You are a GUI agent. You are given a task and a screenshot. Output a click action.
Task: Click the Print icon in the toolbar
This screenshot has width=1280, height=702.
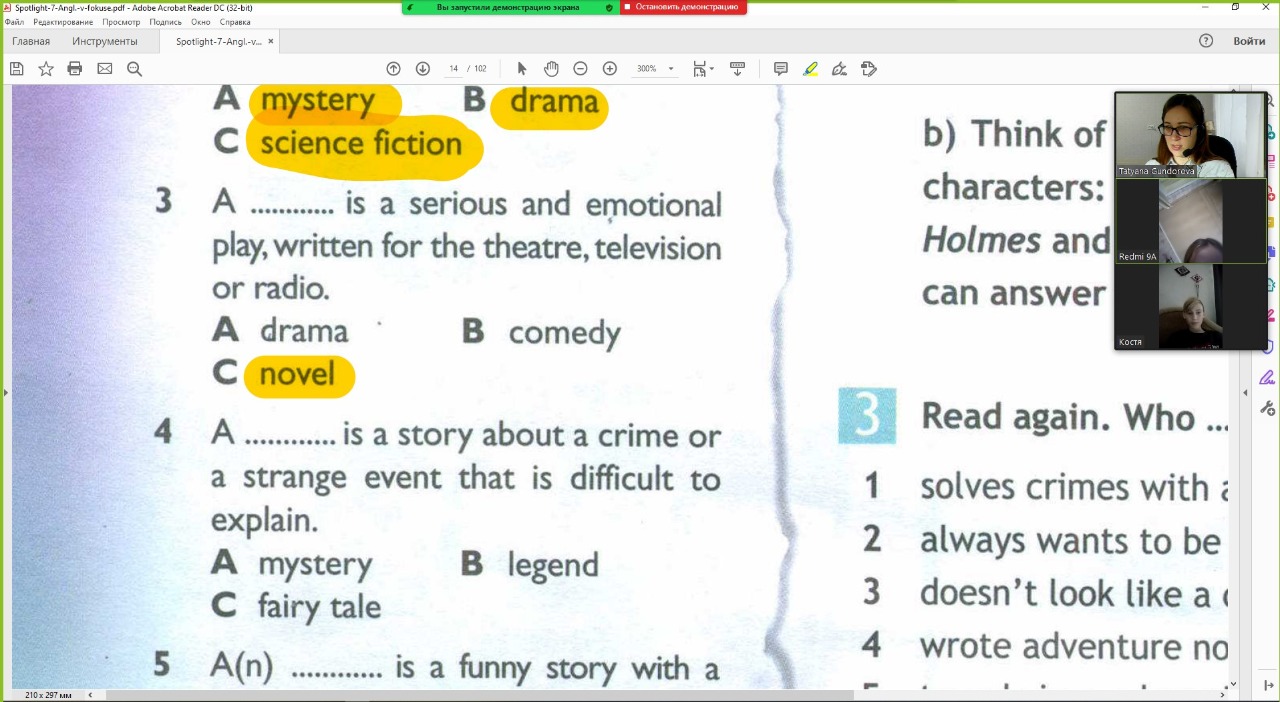point(75,69)
